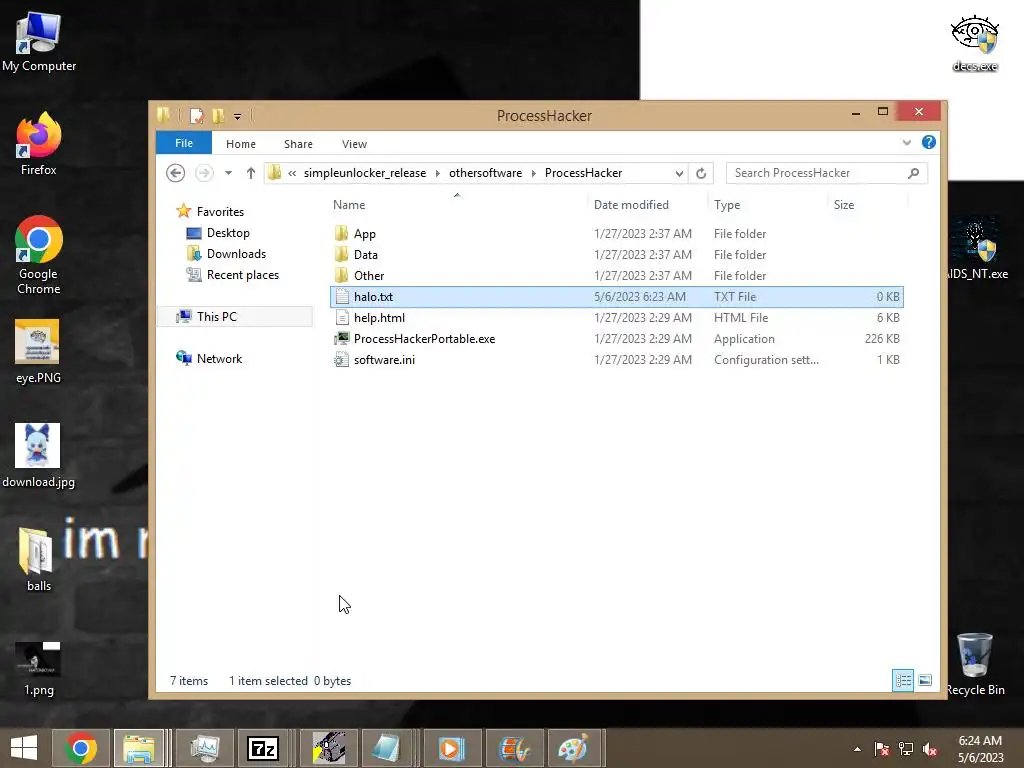Image resolution: width=1024 pixels, height=768 pixels.
Task: Click the search magnifier icon
Action: (914, 173)
